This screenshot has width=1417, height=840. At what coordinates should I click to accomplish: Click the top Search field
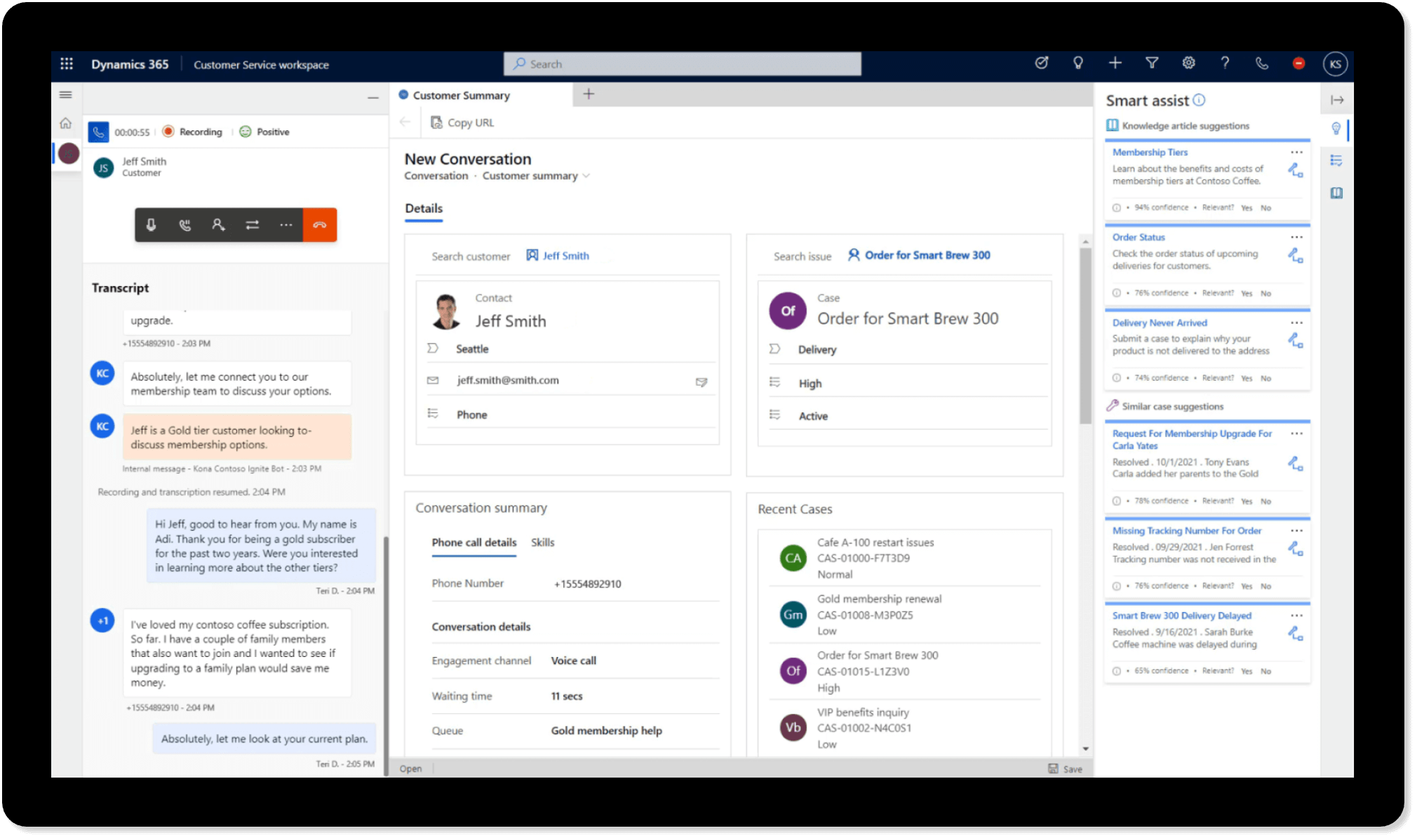pyautogui.click(x=682, y=64)
